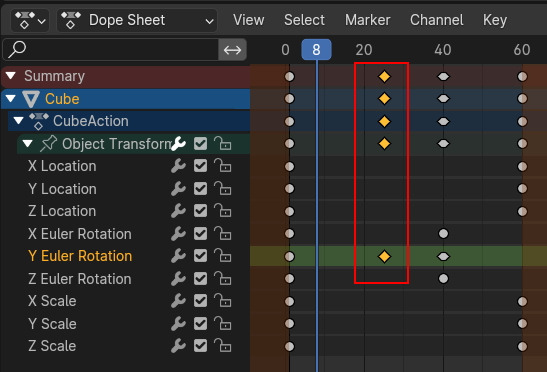Toggle Z Scale modifiers wrench
The width and height of the screenshot is (547, 372).
[178, 346]
